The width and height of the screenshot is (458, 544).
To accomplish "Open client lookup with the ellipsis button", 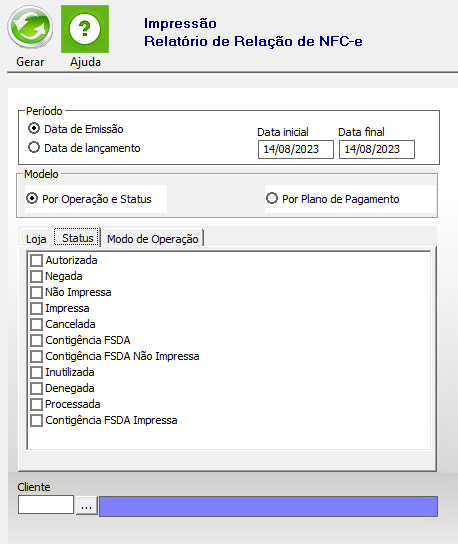I will (x=86, y=505).
